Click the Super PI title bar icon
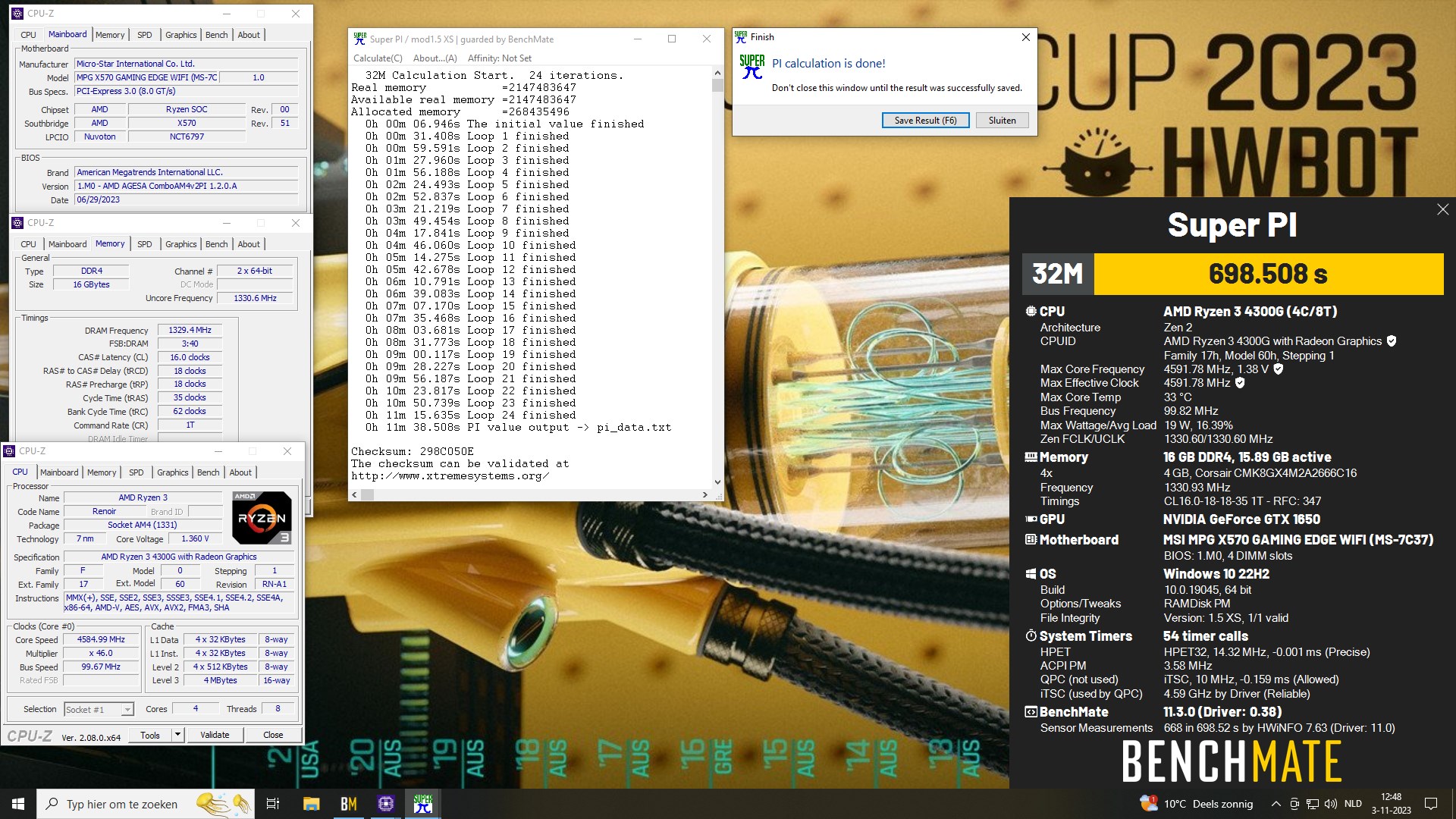The image size is (1456, 819). (x=359, y=39)
